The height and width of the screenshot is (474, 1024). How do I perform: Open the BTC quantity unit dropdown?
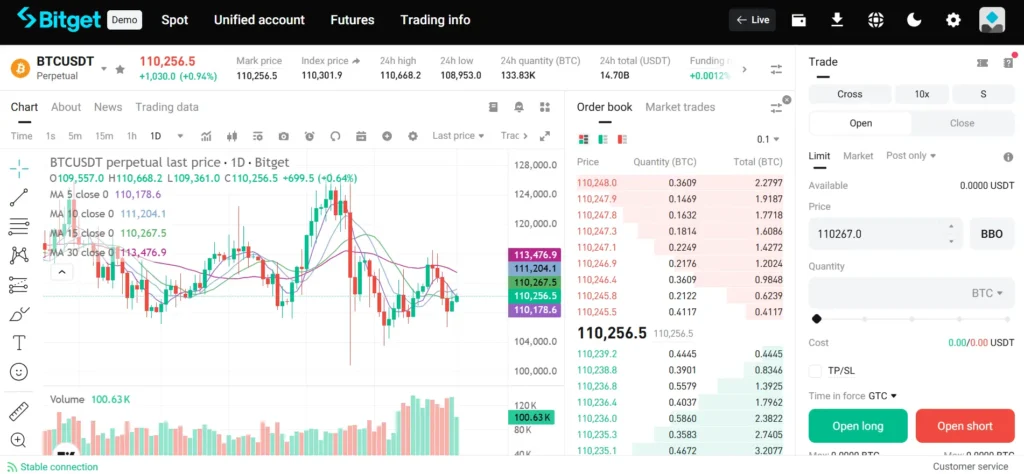coord(987,293)
